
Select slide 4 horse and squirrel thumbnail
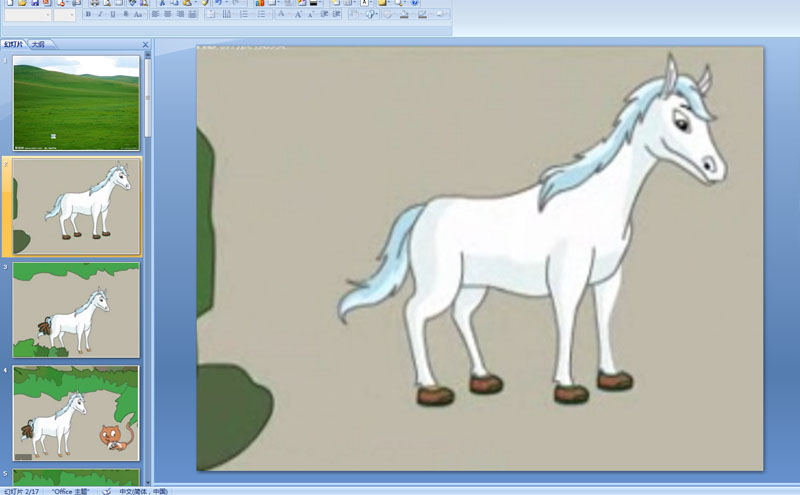[76, 413]
